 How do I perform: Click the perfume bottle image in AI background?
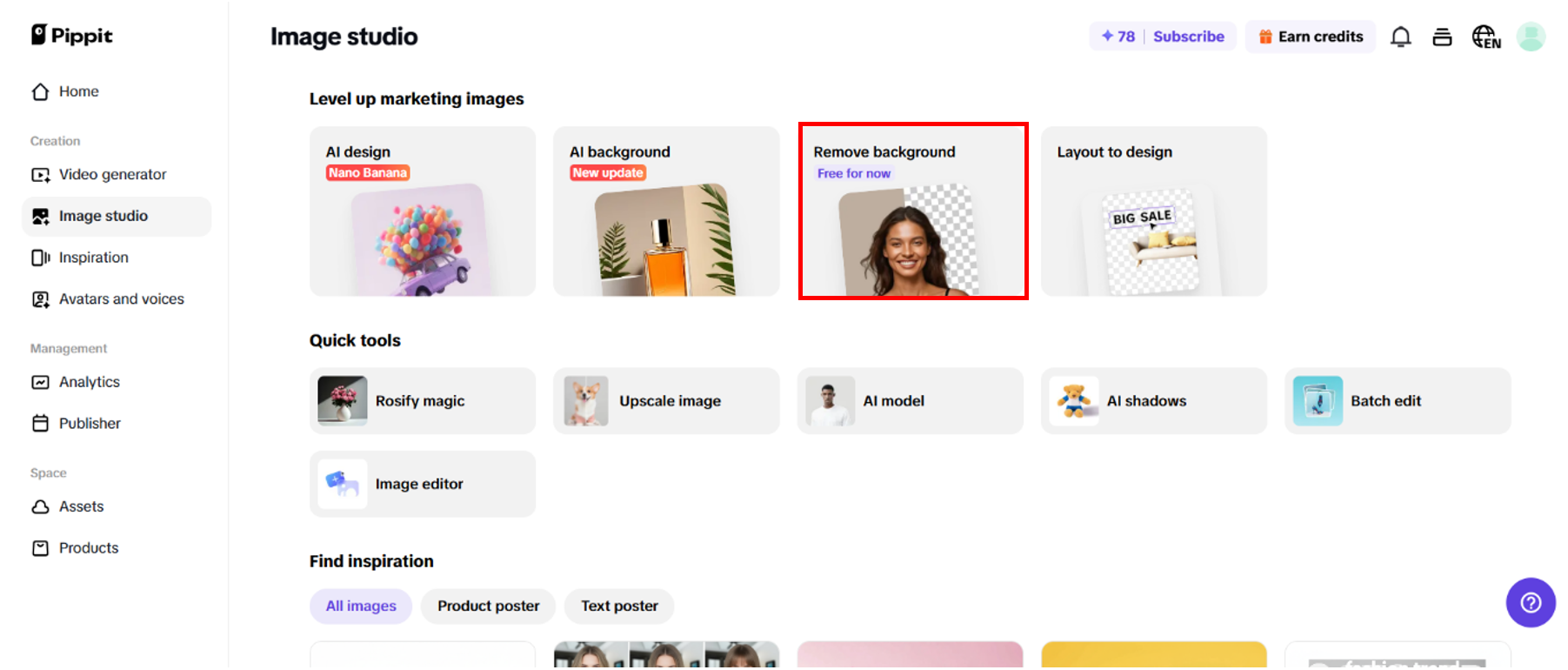[x=666, y=241]
